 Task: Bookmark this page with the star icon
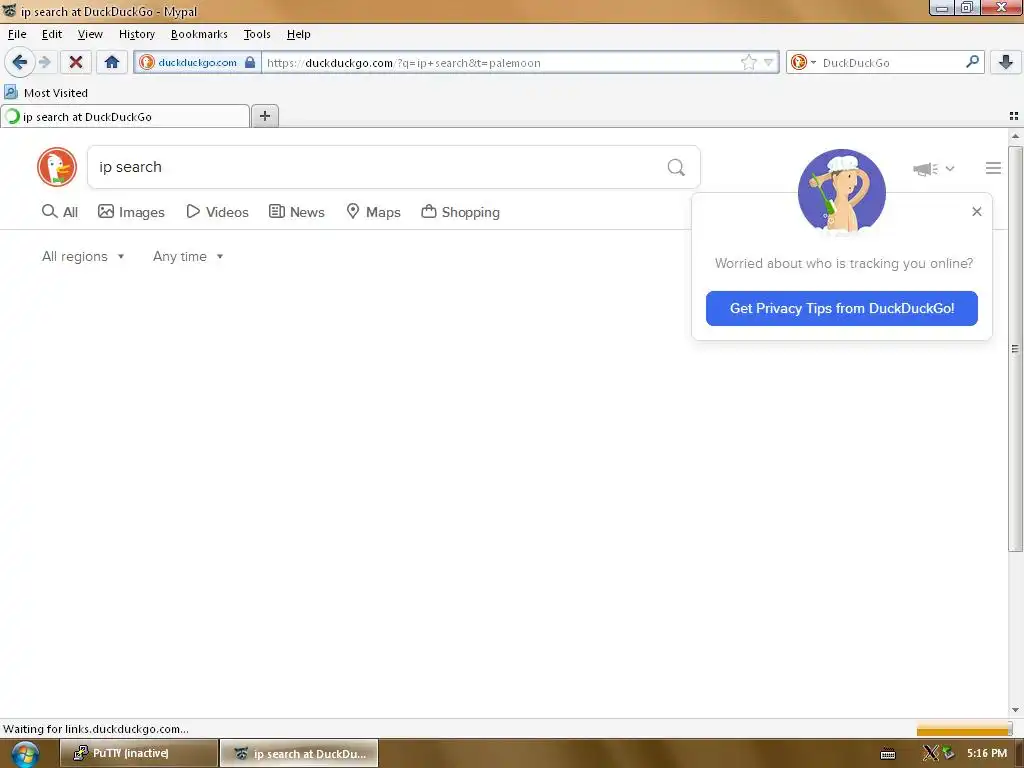click(748, 63)
